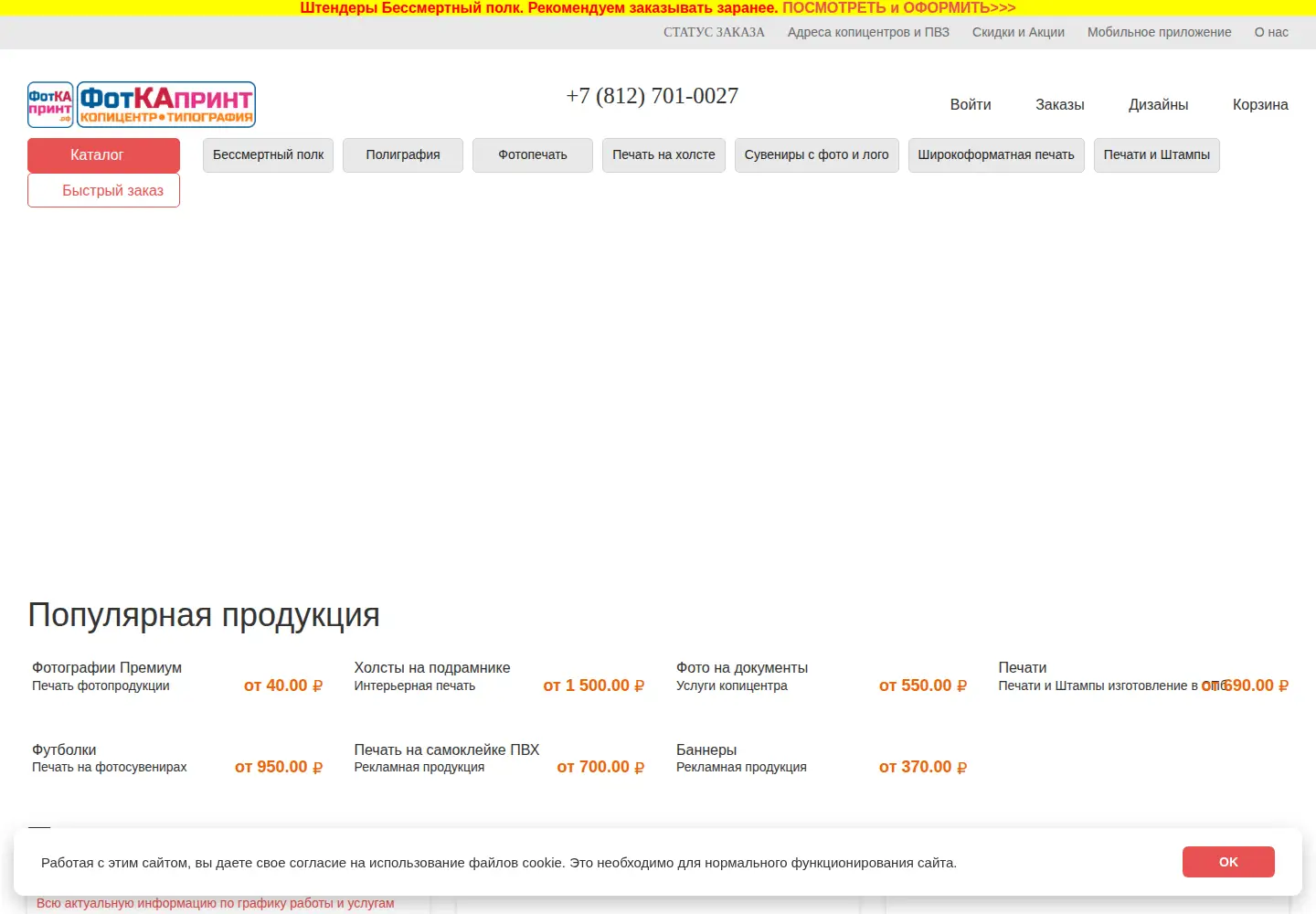Open the Фотопечать category
1316x914 pixels.
coord(533,155)
